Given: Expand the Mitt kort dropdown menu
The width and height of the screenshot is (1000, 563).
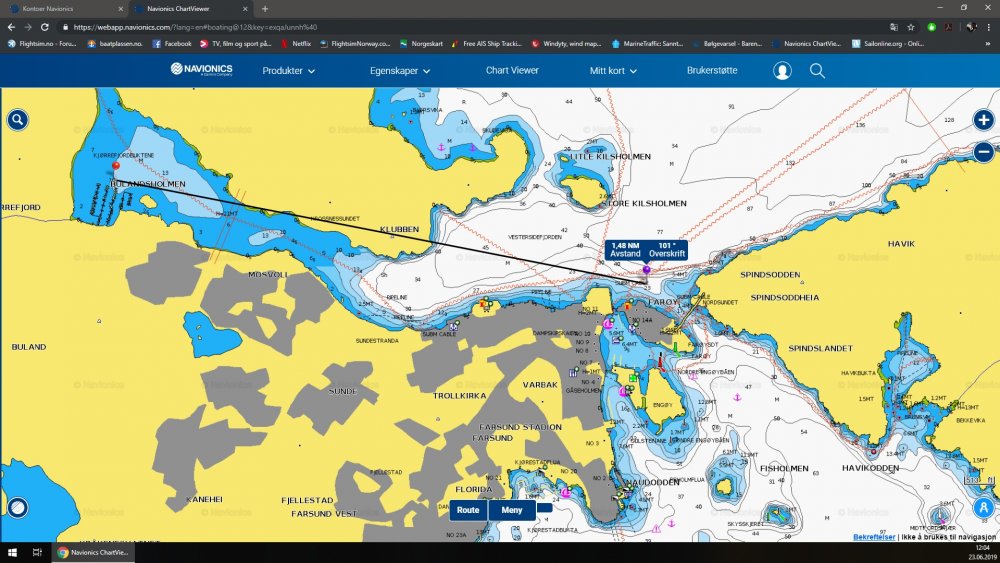Looking at the screenshot, I should 613,71.
